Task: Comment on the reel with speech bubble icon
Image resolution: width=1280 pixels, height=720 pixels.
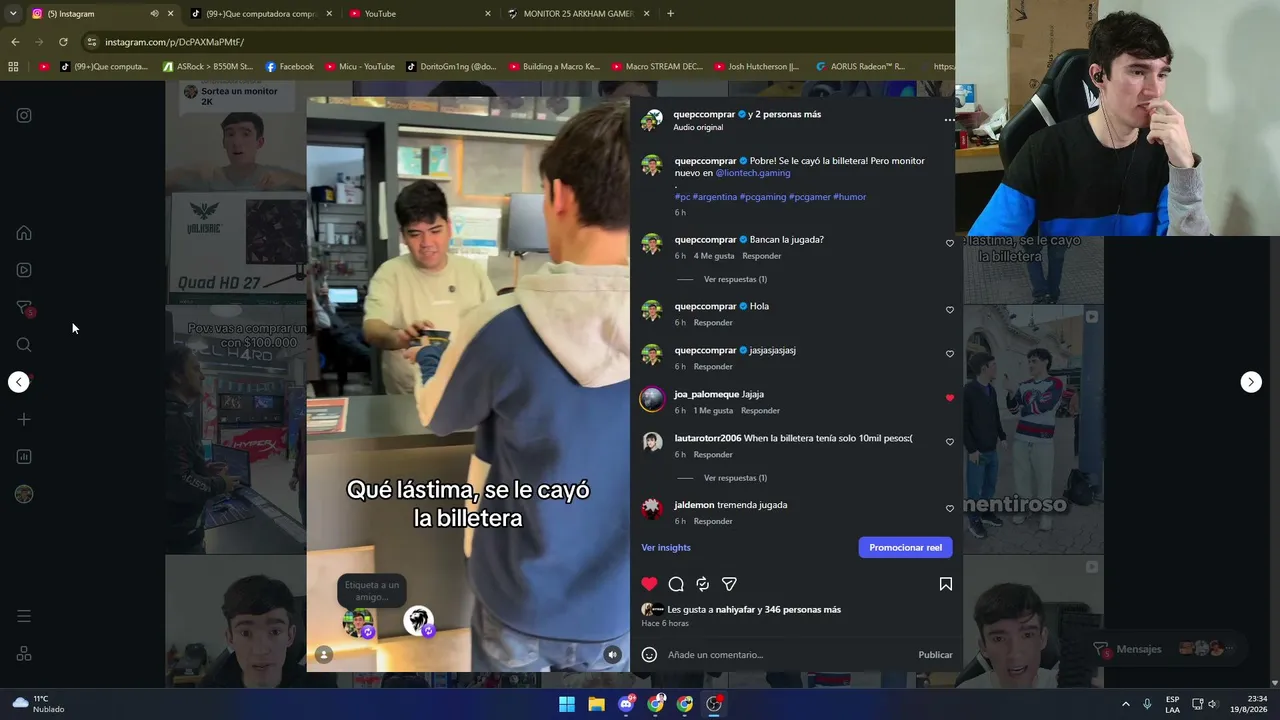Action: tap(676, 584)
